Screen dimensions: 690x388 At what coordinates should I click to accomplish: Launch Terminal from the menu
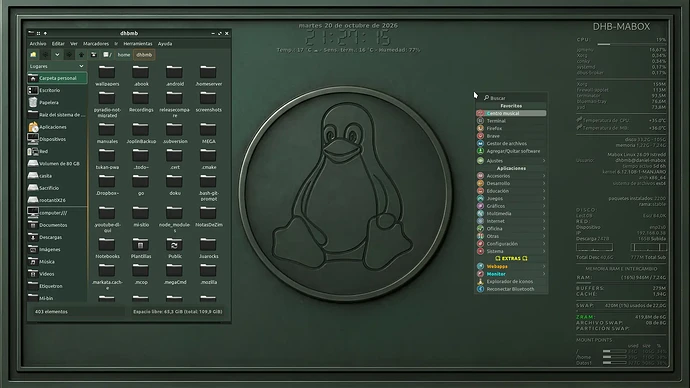511,121
